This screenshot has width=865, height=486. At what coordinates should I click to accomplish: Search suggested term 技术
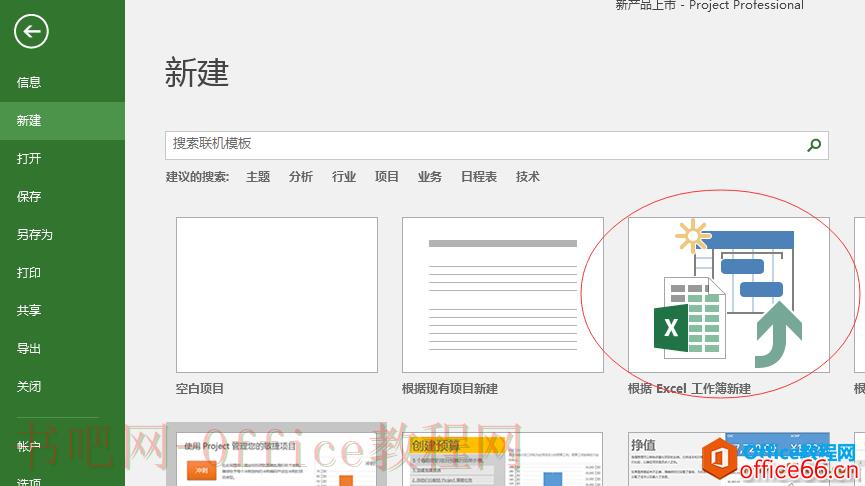click(x=527, y=177)
